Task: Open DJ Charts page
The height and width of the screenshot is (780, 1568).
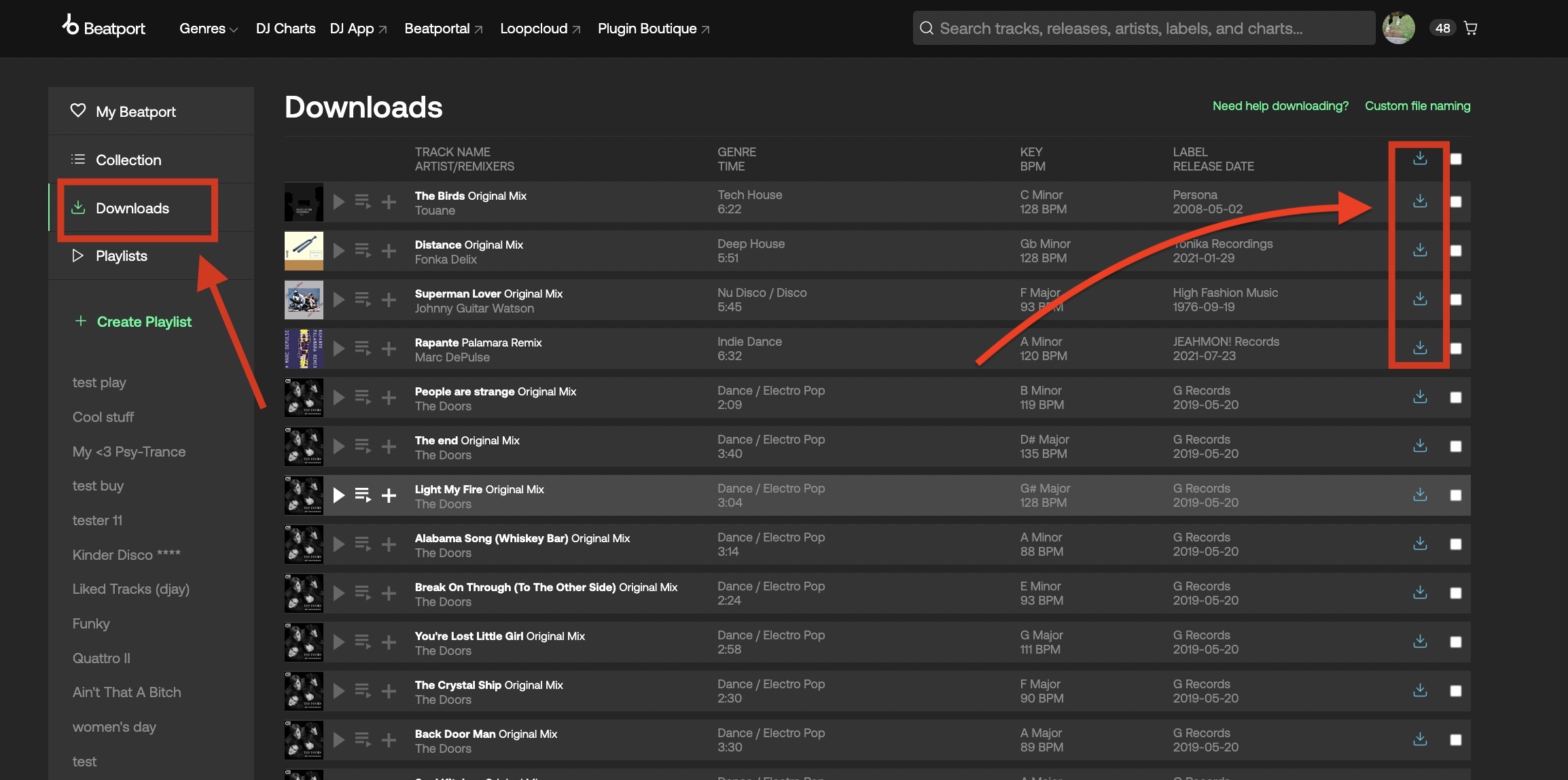Action: tap(285, 29)
